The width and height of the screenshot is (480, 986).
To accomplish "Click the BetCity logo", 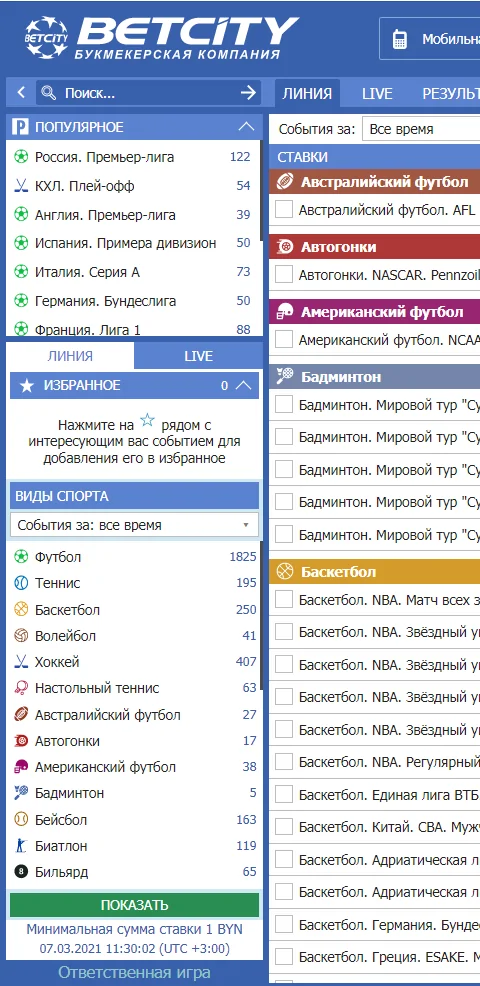I will (161, 38).
